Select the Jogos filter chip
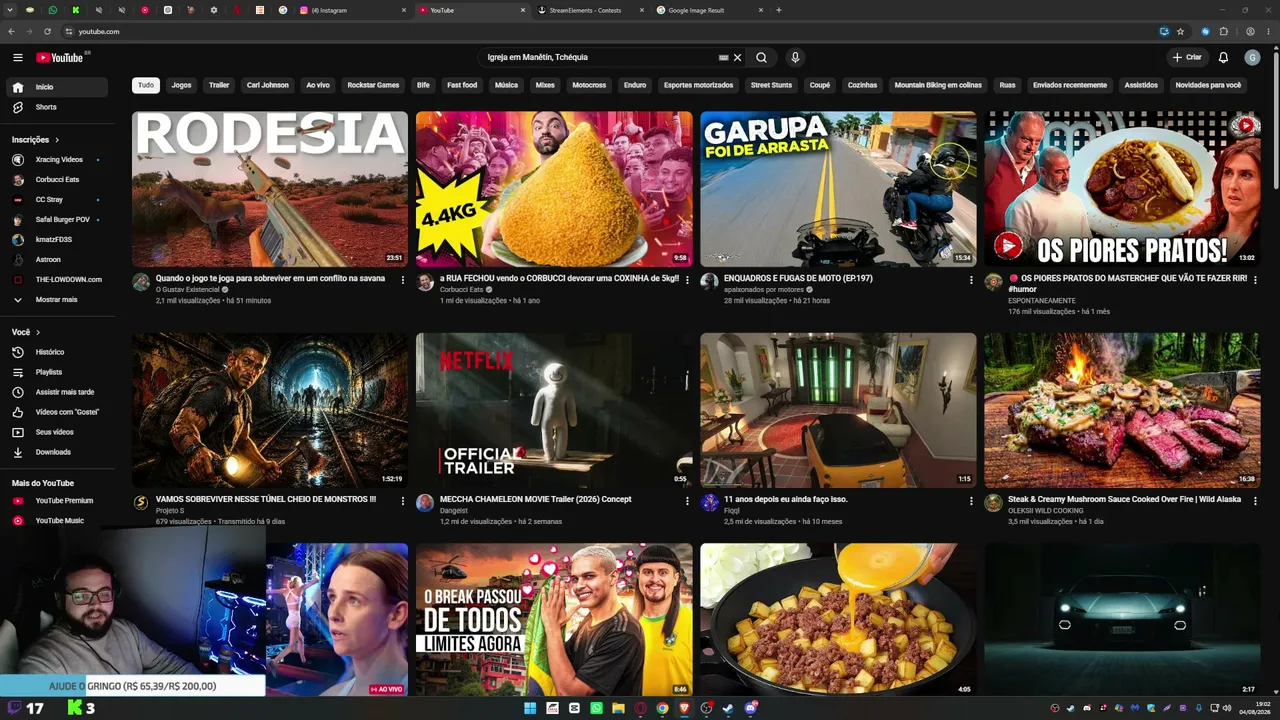Image resolution: width=1280 pixels, height=720 pixels. click(181, 85)
